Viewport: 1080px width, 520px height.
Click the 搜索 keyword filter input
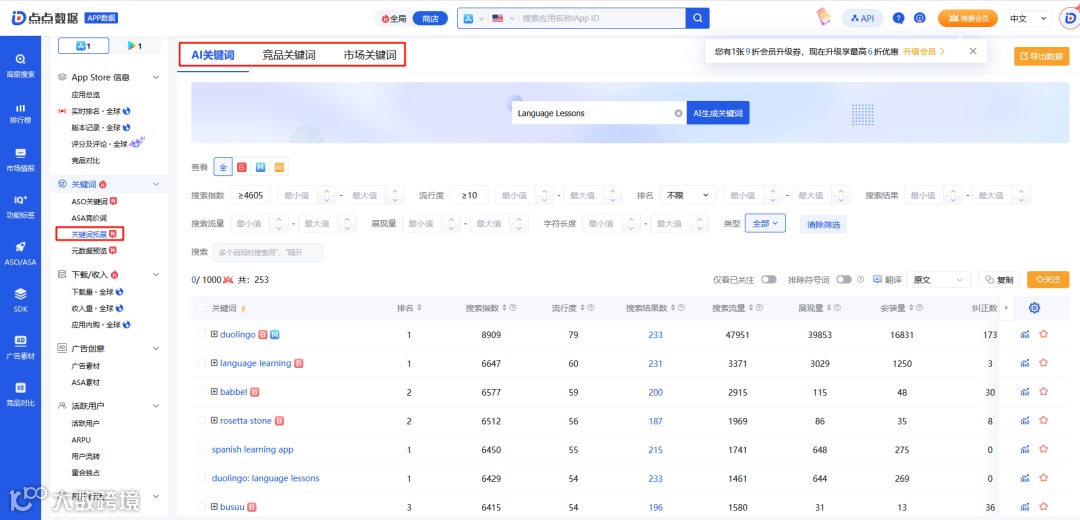267,252
